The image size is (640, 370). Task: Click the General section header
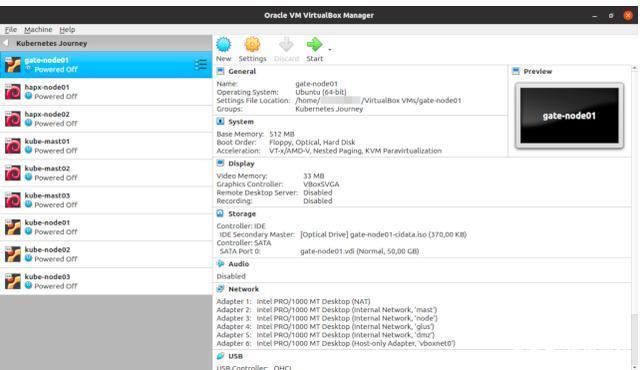pos(242,71)
